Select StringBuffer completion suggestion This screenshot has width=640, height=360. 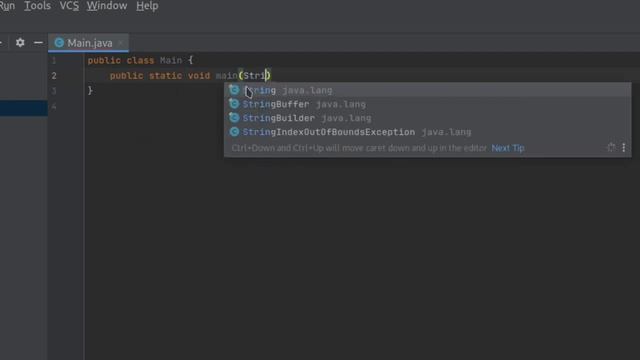427,104
